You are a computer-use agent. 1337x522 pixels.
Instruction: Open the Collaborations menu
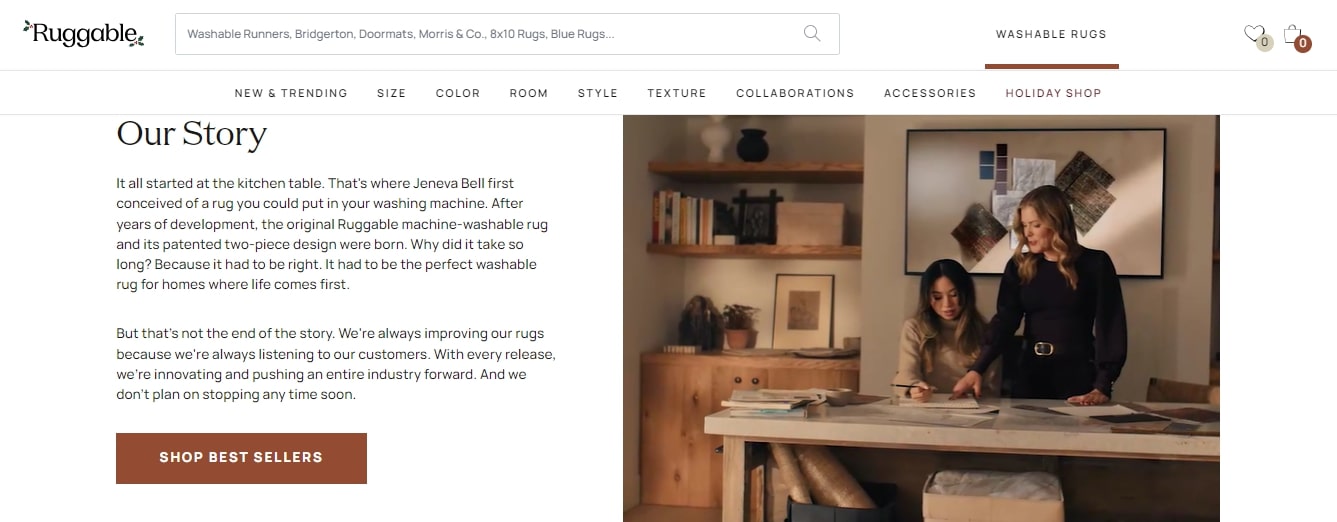pos(795,93)
